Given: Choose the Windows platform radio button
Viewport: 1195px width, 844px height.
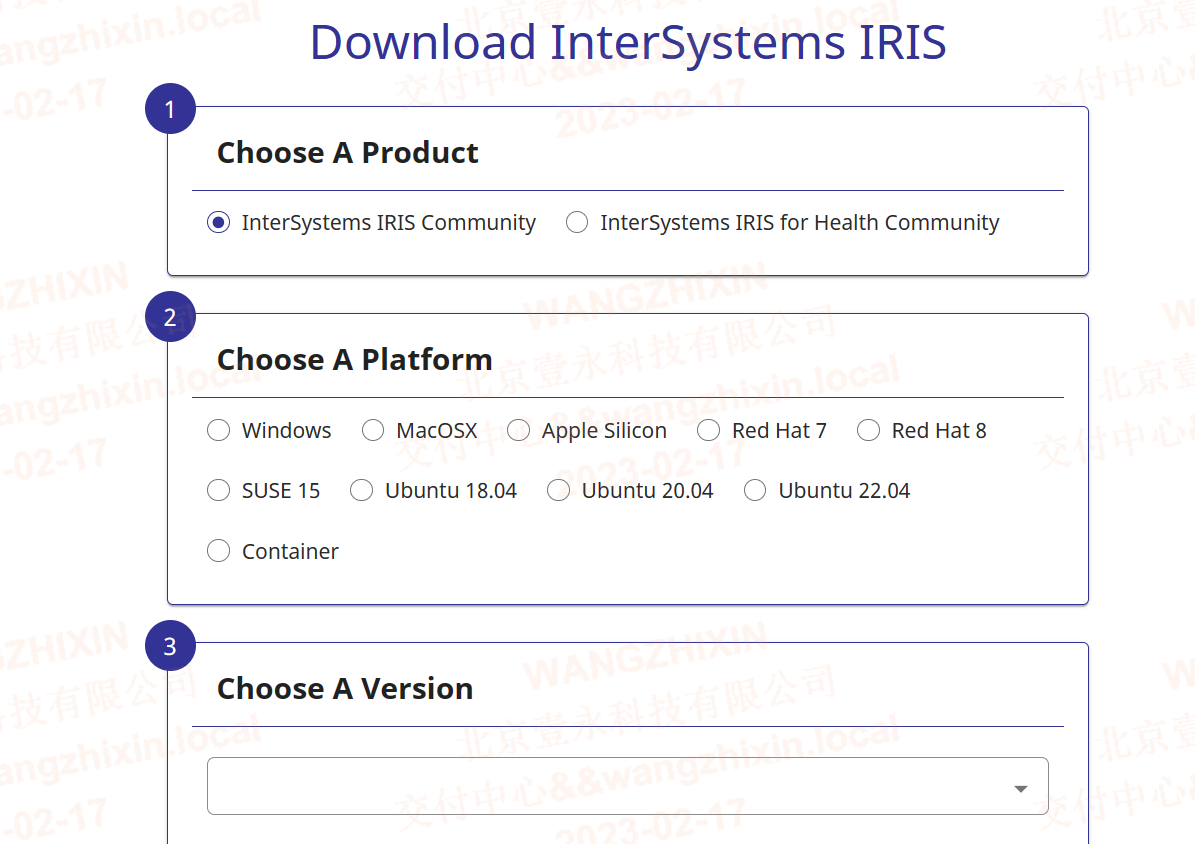Looking at the screenshot, I should [219, 431].
